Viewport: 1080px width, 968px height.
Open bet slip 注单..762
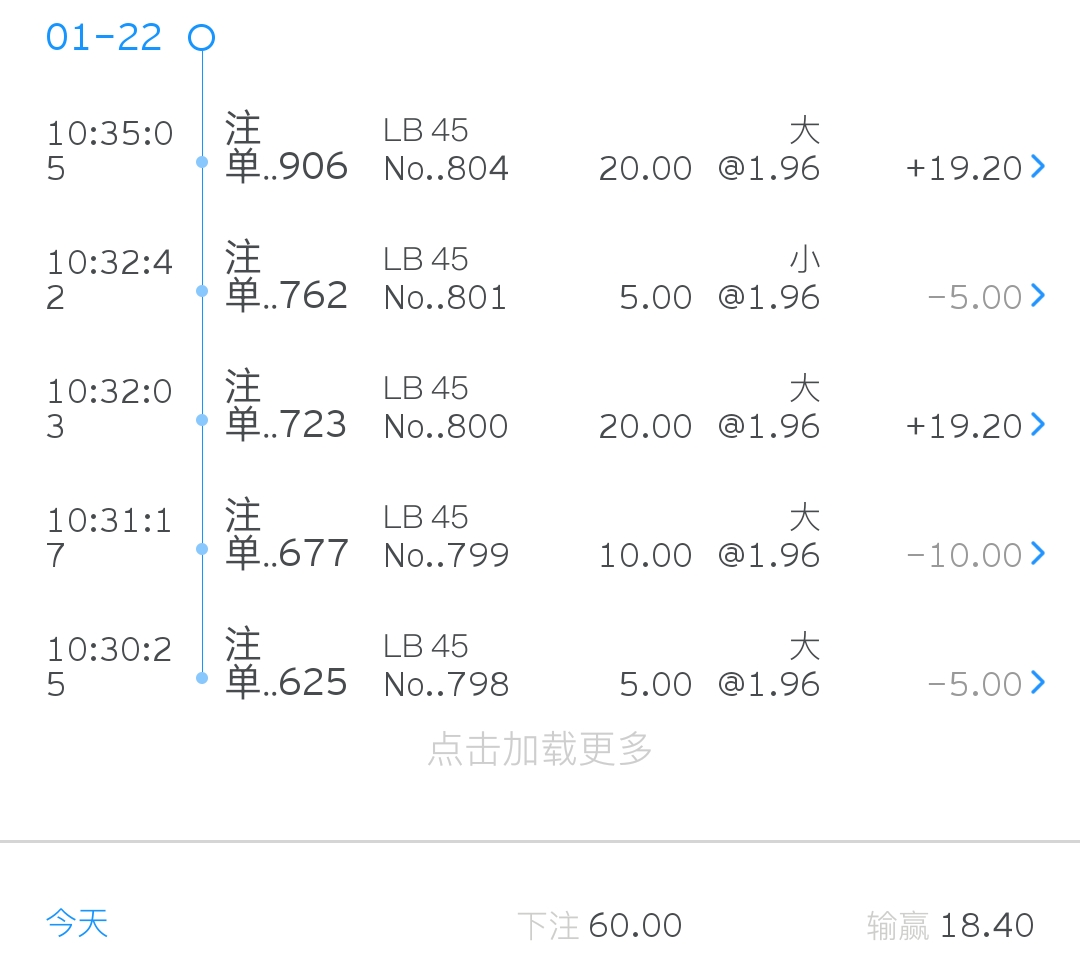[286, 277]
